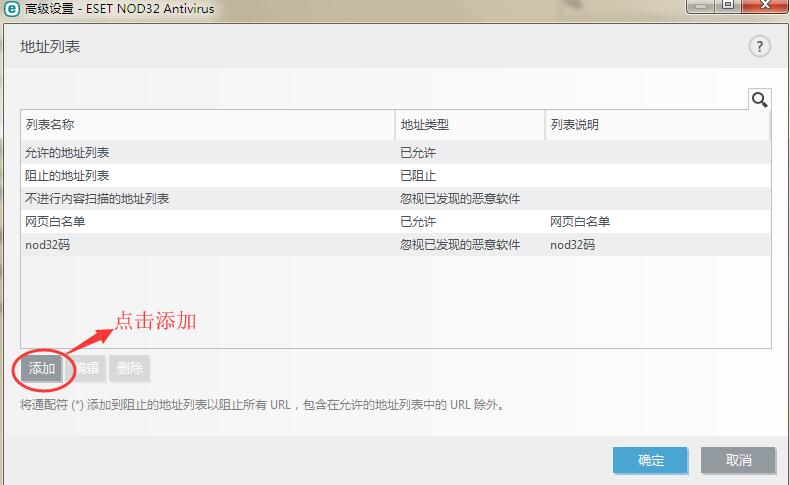Click 已允许 cell of 允许的地址列表 row
The image size is (790, 485).
[x=418, y=153]
